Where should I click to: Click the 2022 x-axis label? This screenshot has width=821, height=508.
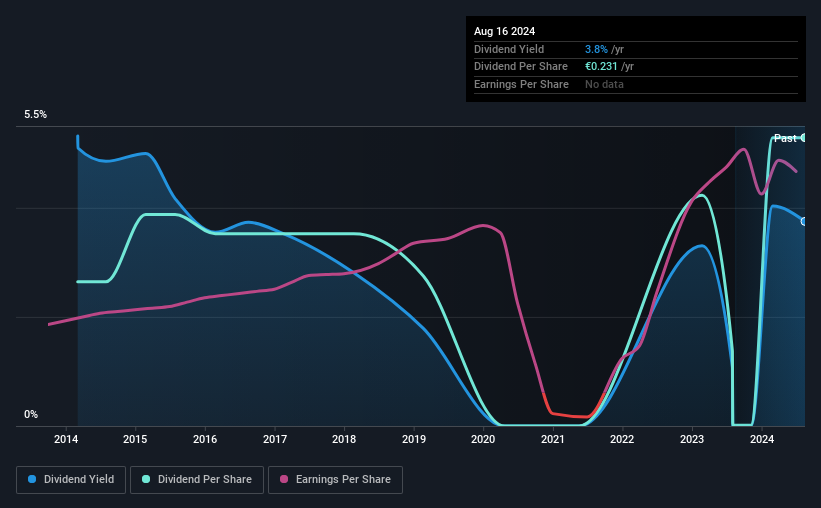[x=622, y=439]
